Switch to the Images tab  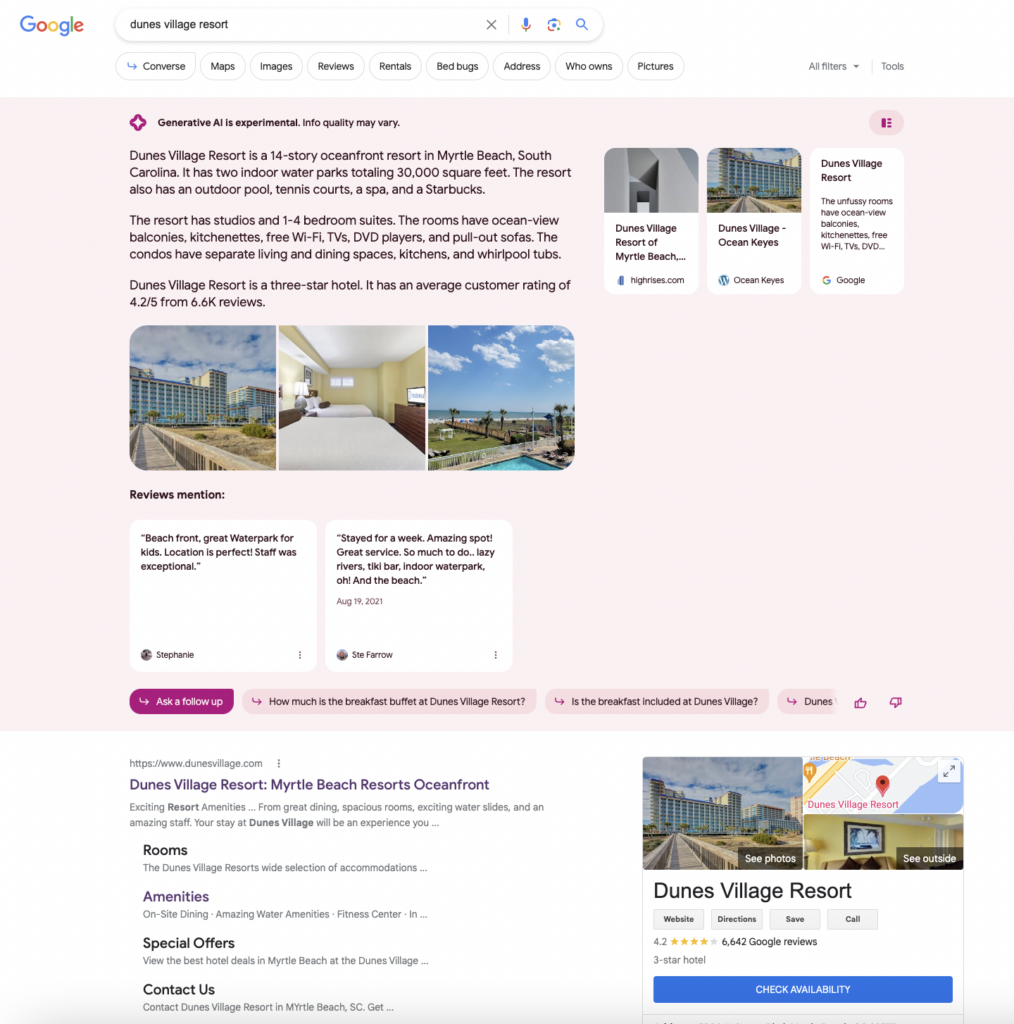tap(276, 67)
